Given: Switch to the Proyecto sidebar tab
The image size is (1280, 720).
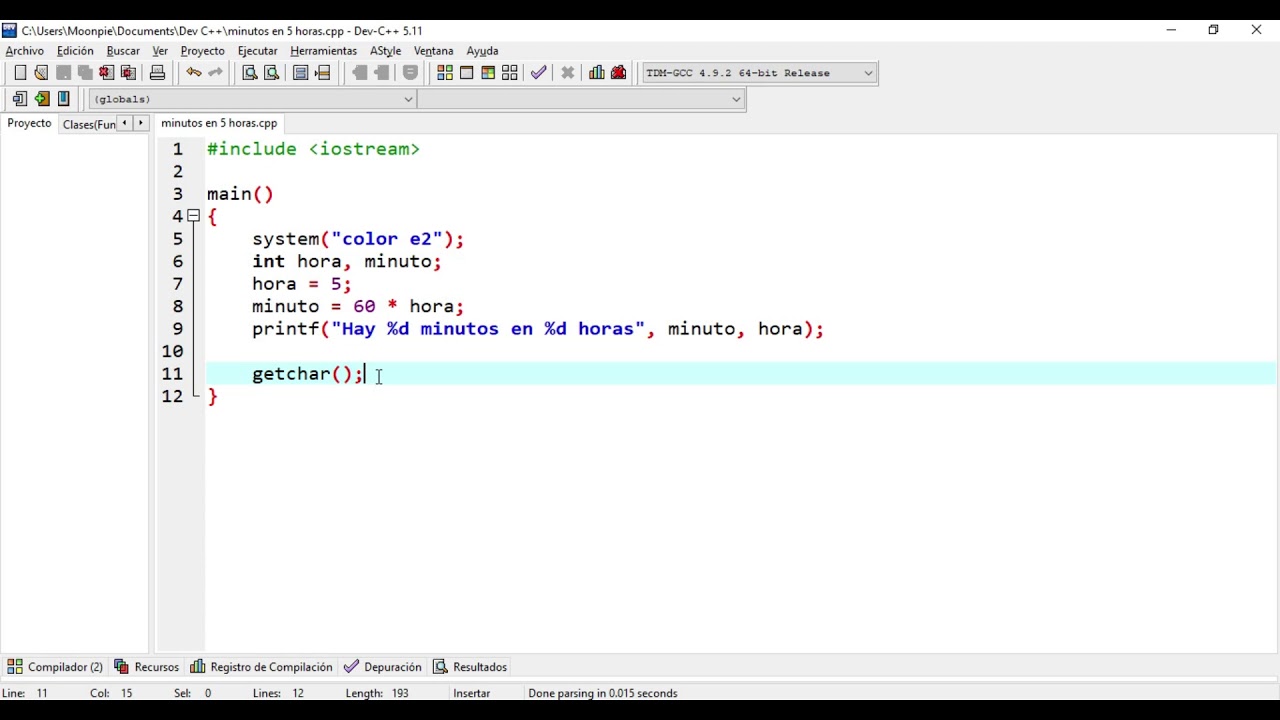Looking at the screenshot, I should pyautogui.click(x=29, y=123).
